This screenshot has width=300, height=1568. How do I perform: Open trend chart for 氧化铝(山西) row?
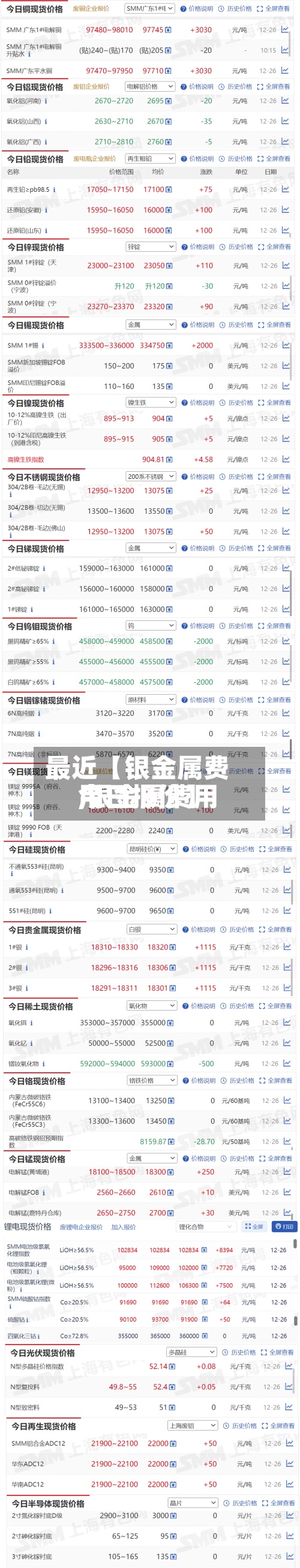coord(285,121)
